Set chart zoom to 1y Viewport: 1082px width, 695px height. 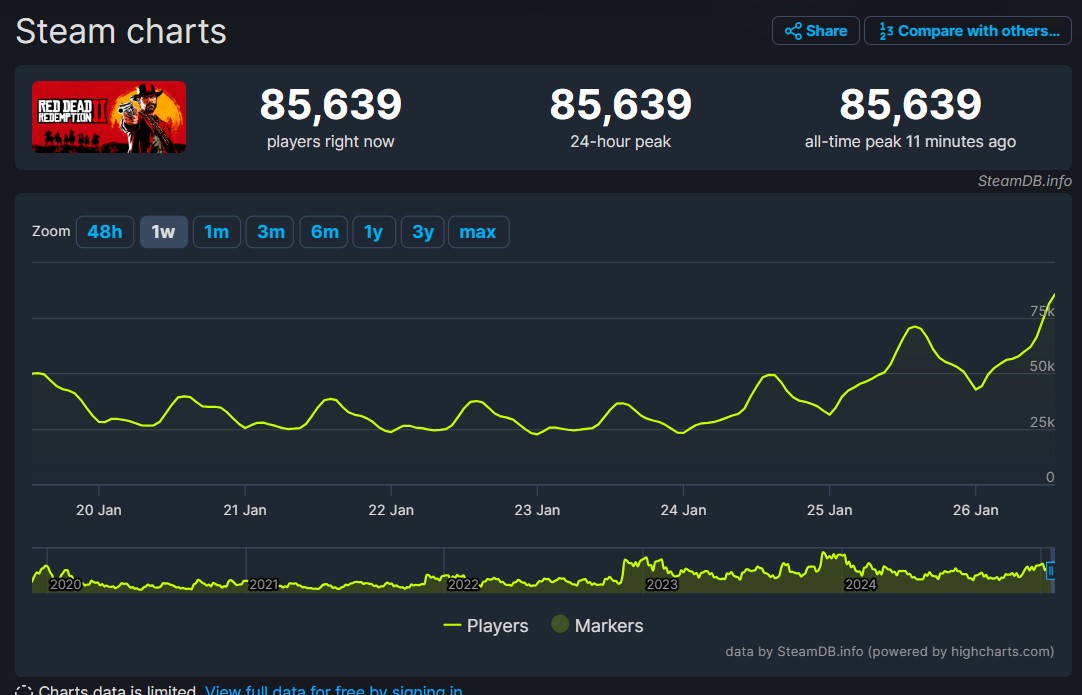tap(374, 232)
